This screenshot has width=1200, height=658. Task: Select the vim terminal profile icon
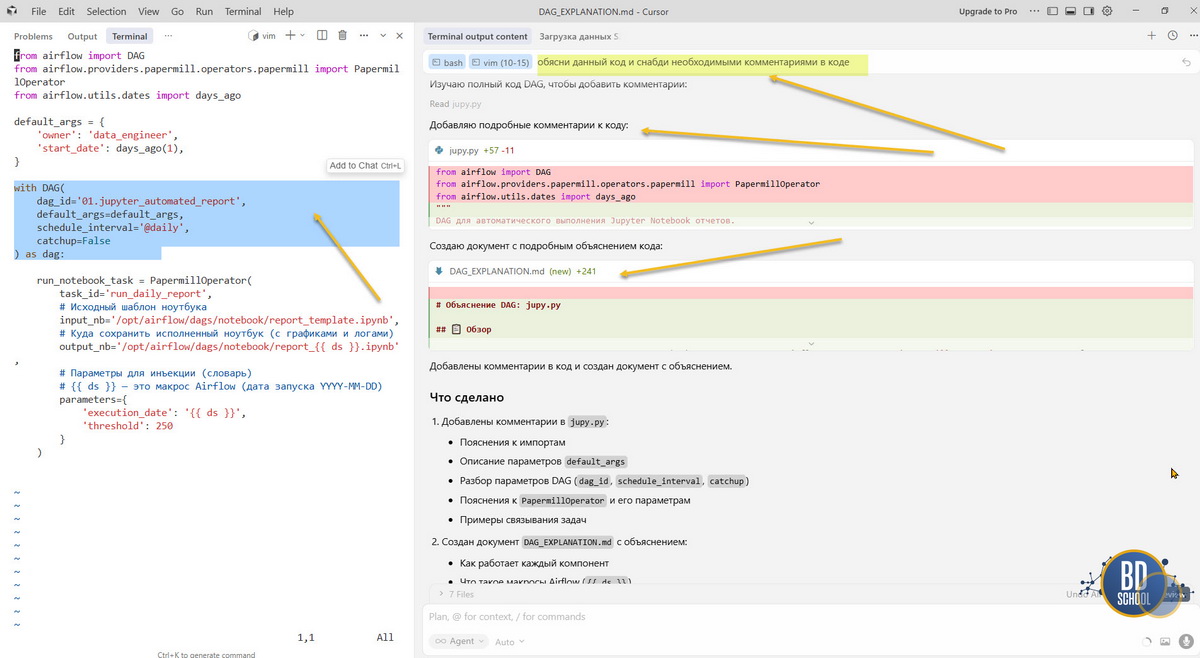(253, 35)
